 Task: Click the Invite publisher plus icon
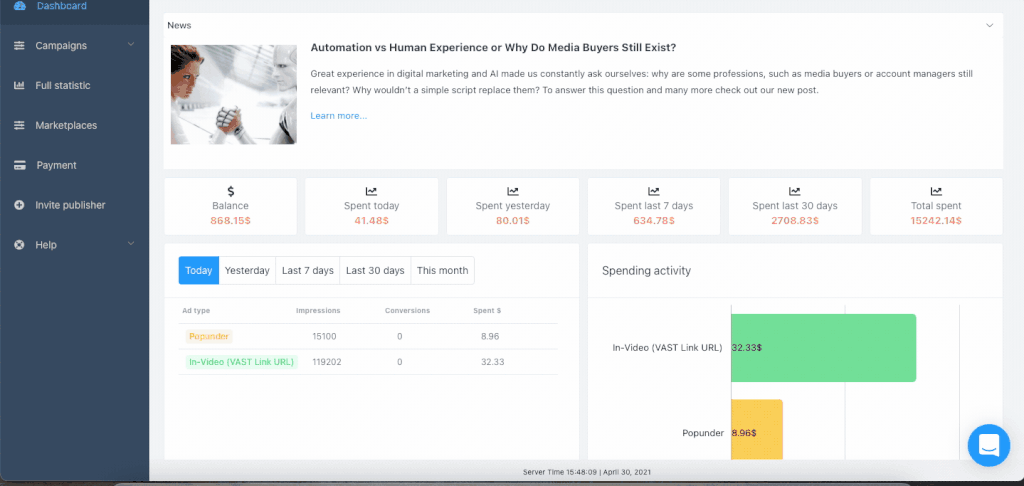pos(20,205)
